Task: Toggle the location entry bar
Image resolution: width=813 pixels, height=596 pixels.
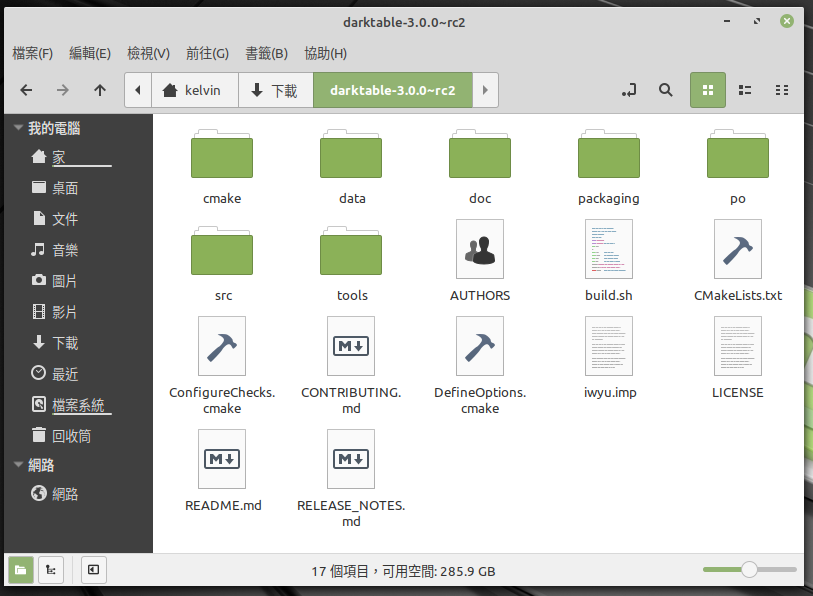Action: coord(628,90)
